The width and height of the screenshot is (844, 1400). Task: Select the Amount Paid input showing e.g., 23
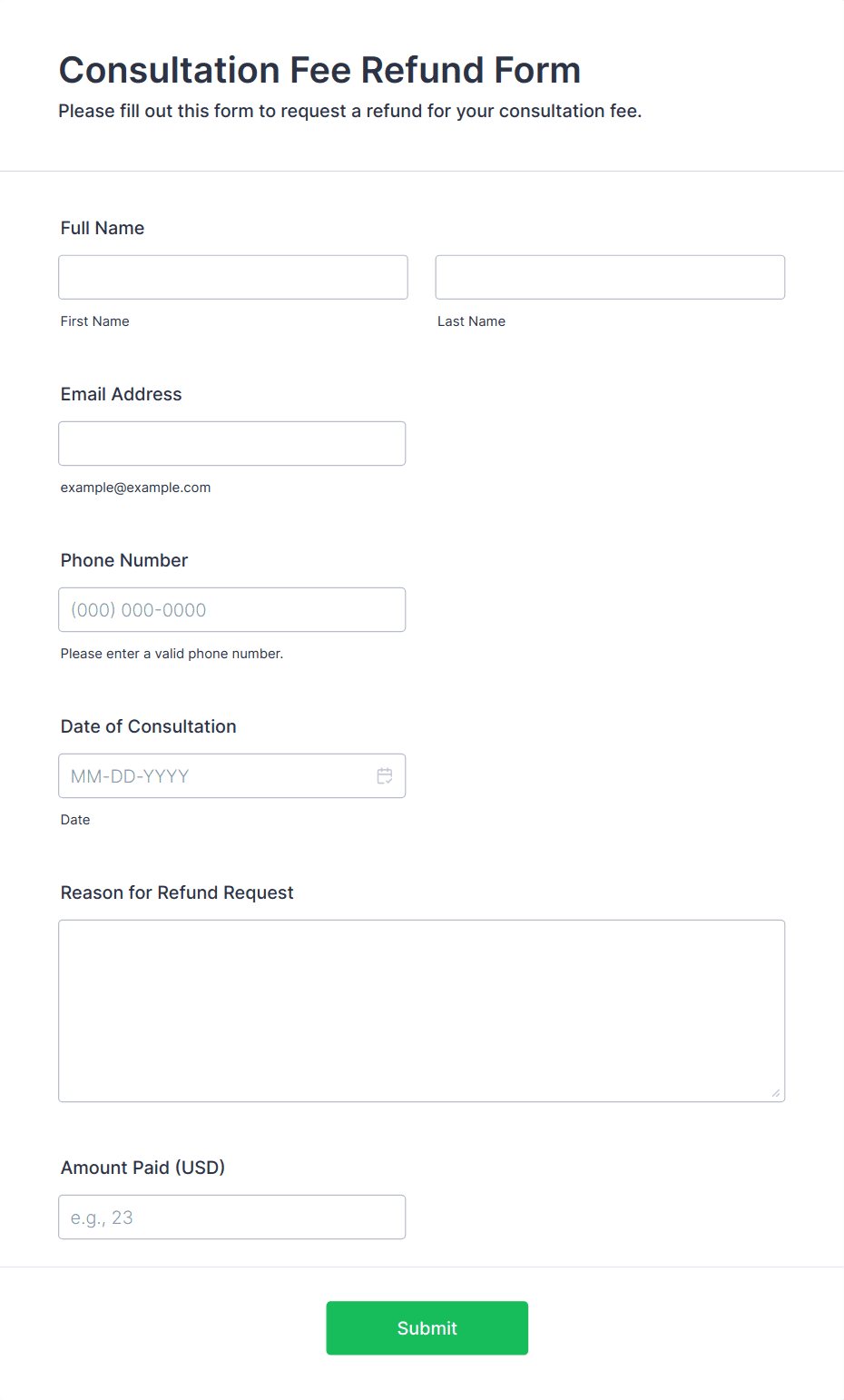point(232,1217)
